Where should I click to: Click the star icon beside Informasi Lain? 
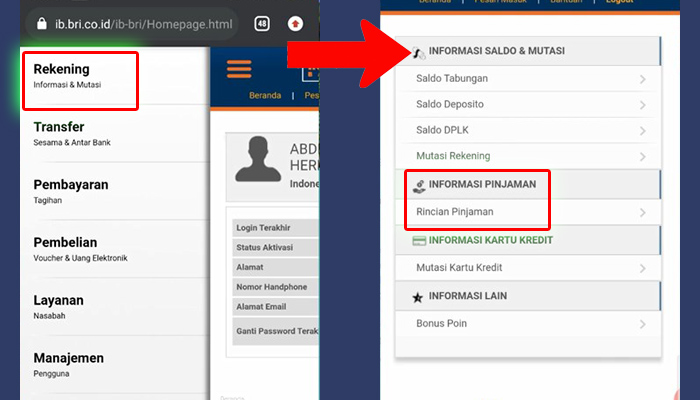click(x=417, y=297)
